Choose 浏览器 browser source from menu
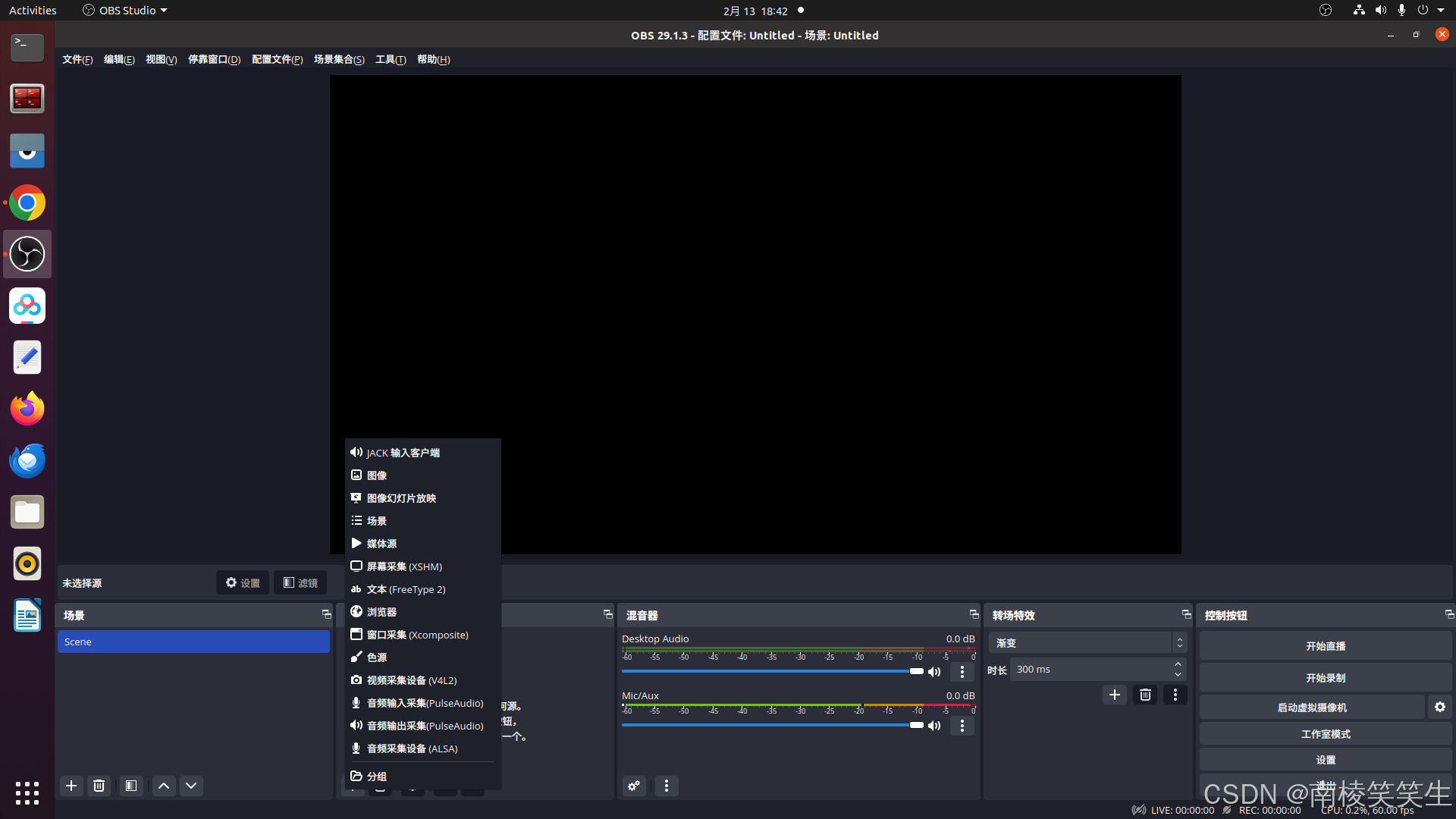The width and height of the screenshot is (1456, 819). click(381, 612)
